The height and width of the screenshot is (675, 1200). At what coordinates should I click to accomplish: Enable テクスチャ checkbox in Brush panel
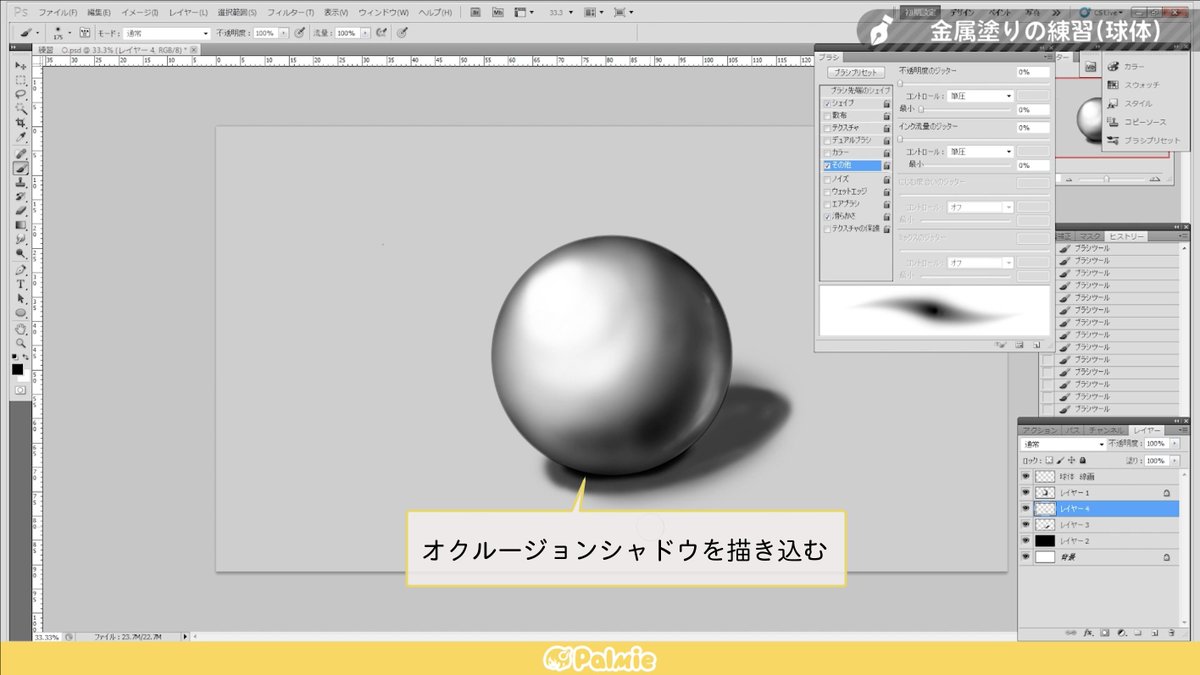[x=826, y=128]
